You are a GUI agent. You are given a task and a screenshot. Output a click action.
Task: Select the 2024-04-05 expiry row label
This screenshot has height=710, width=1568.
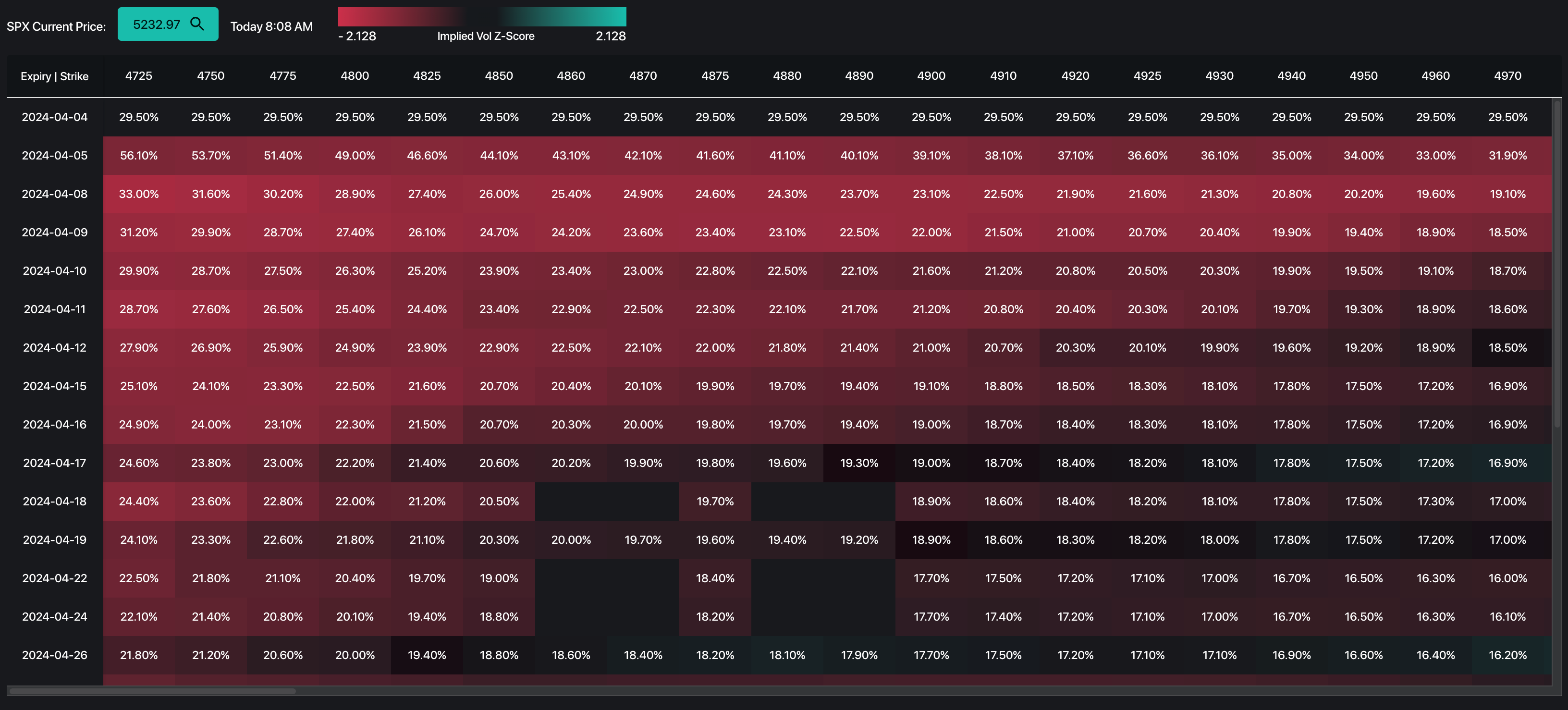54,155
